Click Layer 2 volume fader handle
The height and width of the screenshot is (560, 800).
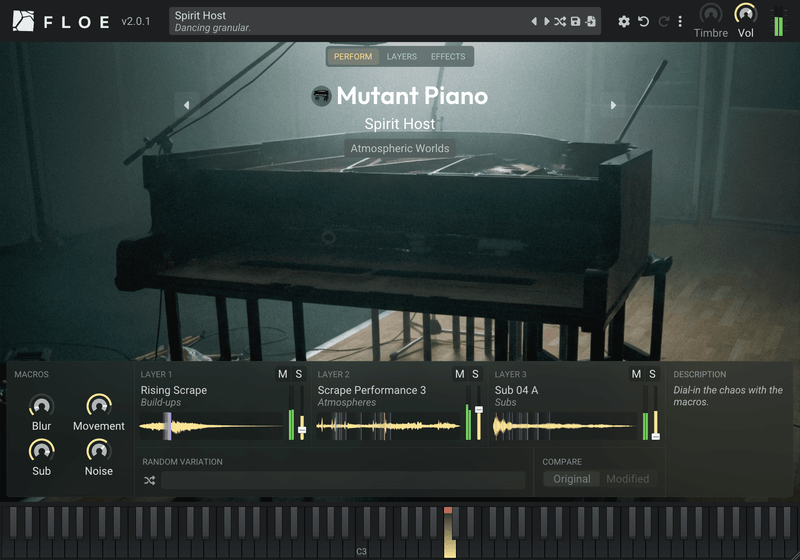click(x=479, y=410)
